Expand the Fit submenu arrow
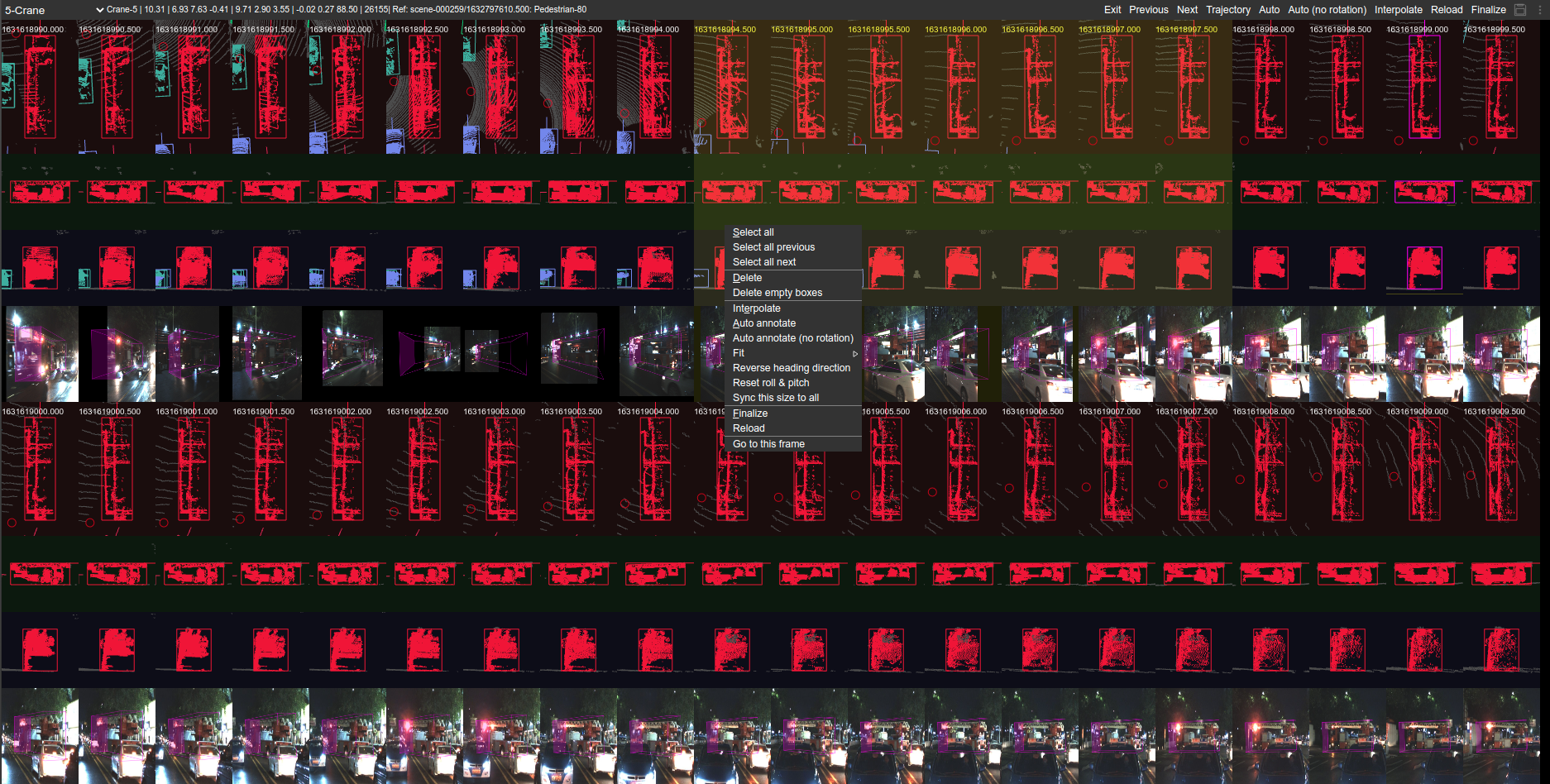The height and width of the screenshot is (784, 1550). [x=854, y=353]
